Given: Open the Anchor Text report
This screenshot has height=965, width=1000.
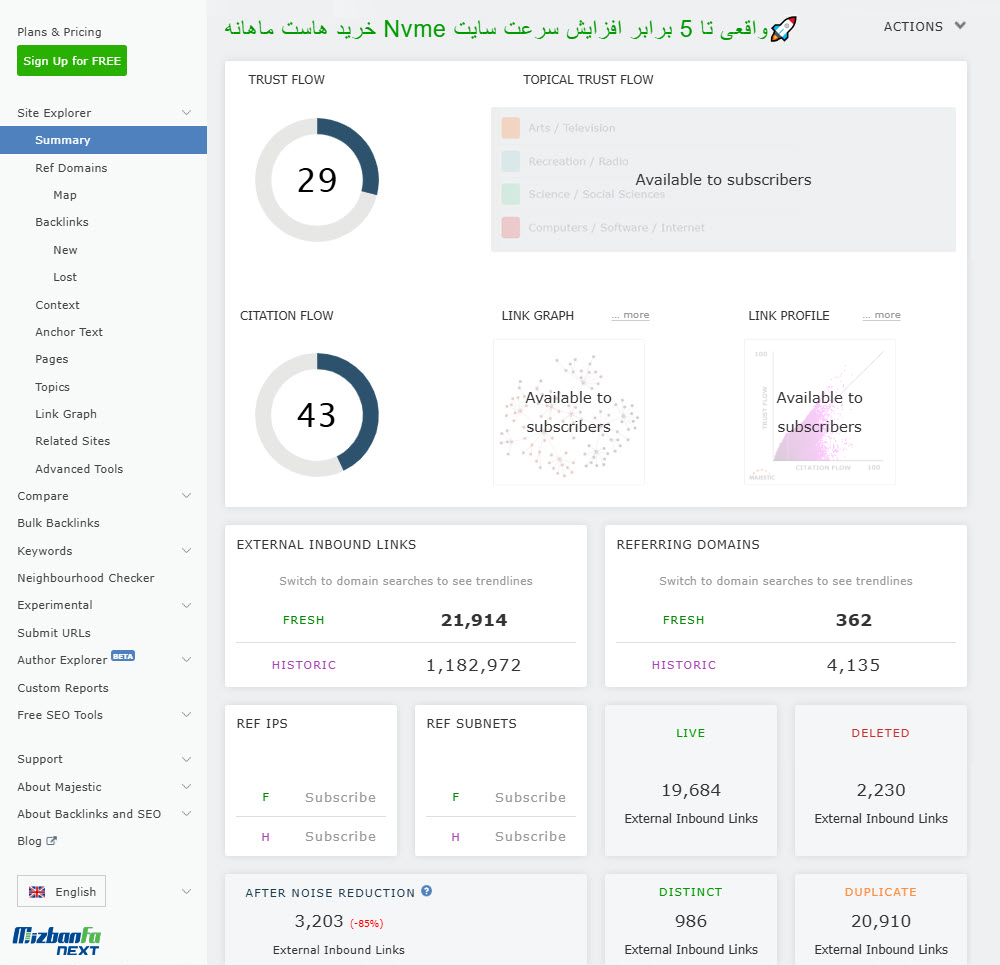Looking at the screenshot, I should point(69,332).
